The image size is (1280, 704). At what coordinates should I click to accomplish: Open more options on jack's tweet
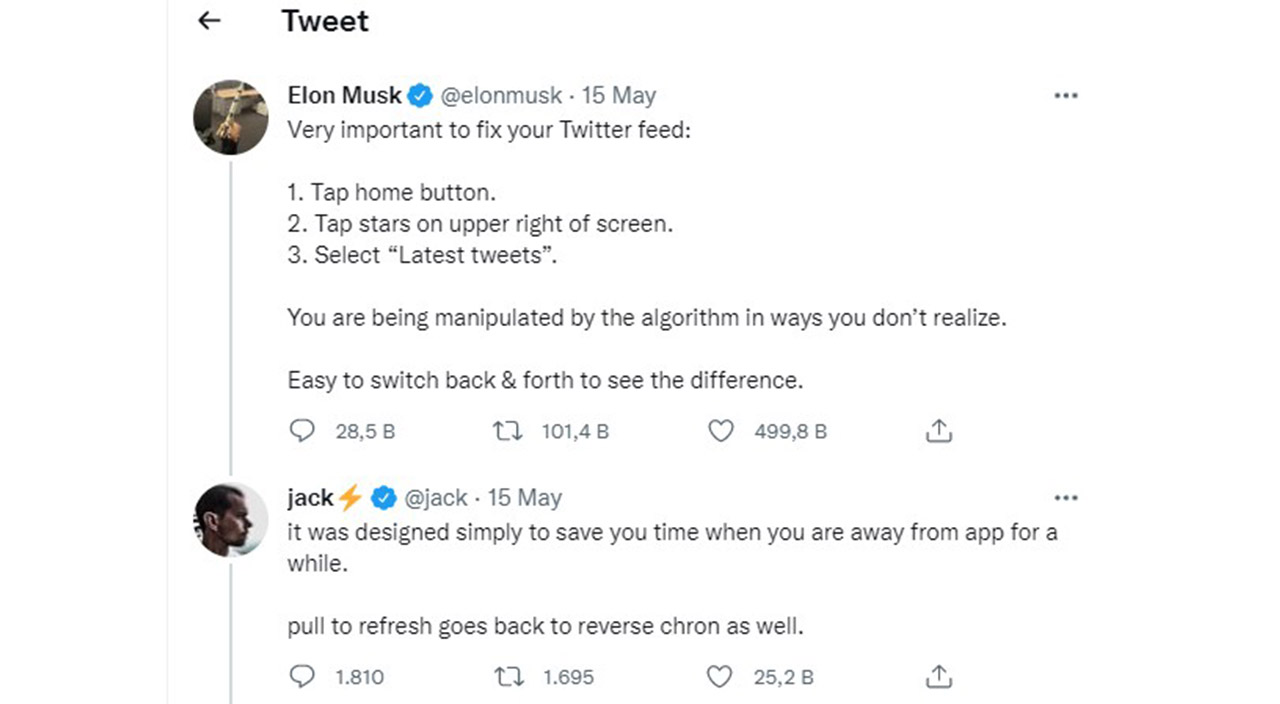[x=1066, y=498]
